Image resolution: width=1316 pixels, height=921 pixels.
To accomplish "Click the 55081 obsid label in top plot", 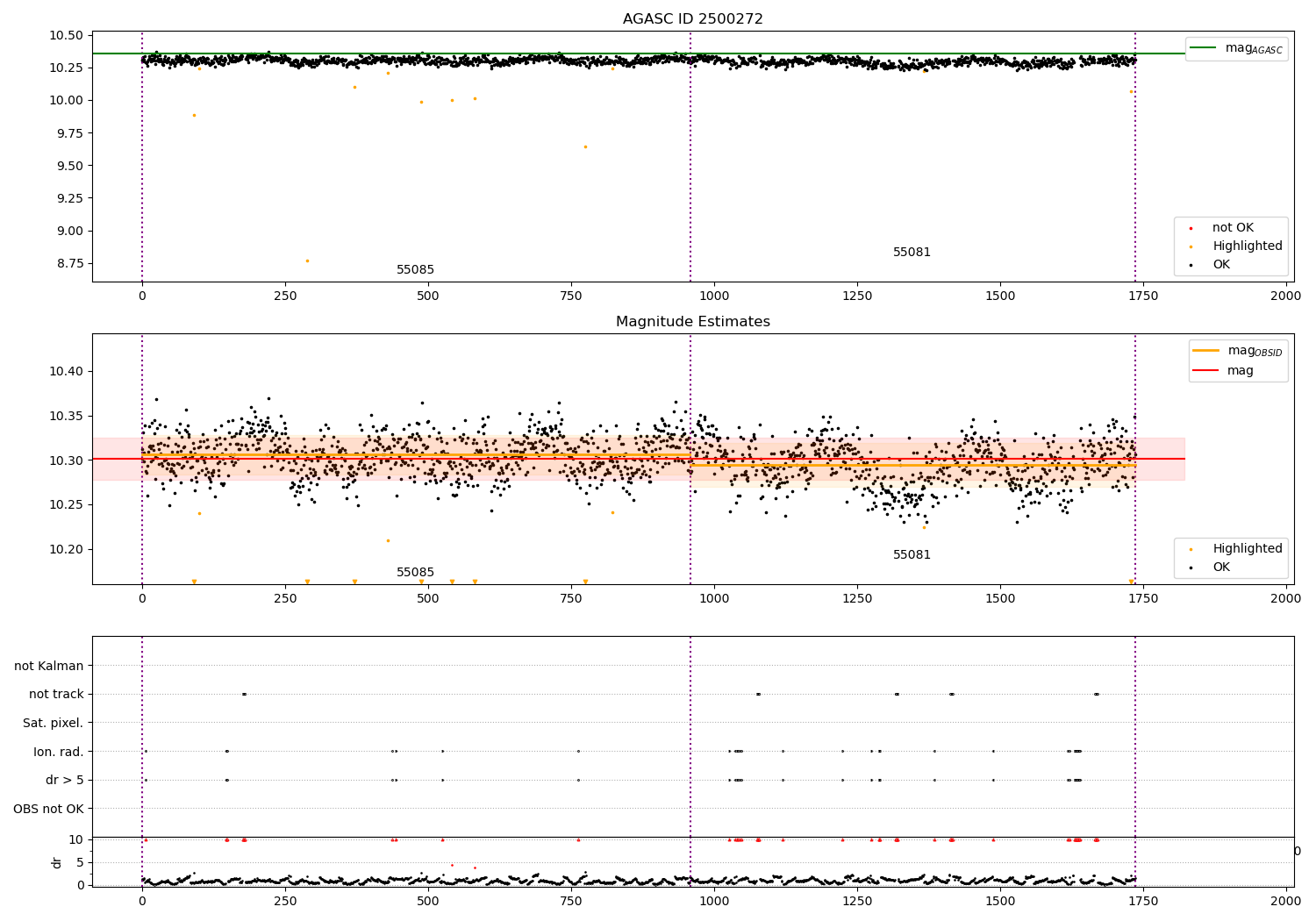I will point(912,252).
